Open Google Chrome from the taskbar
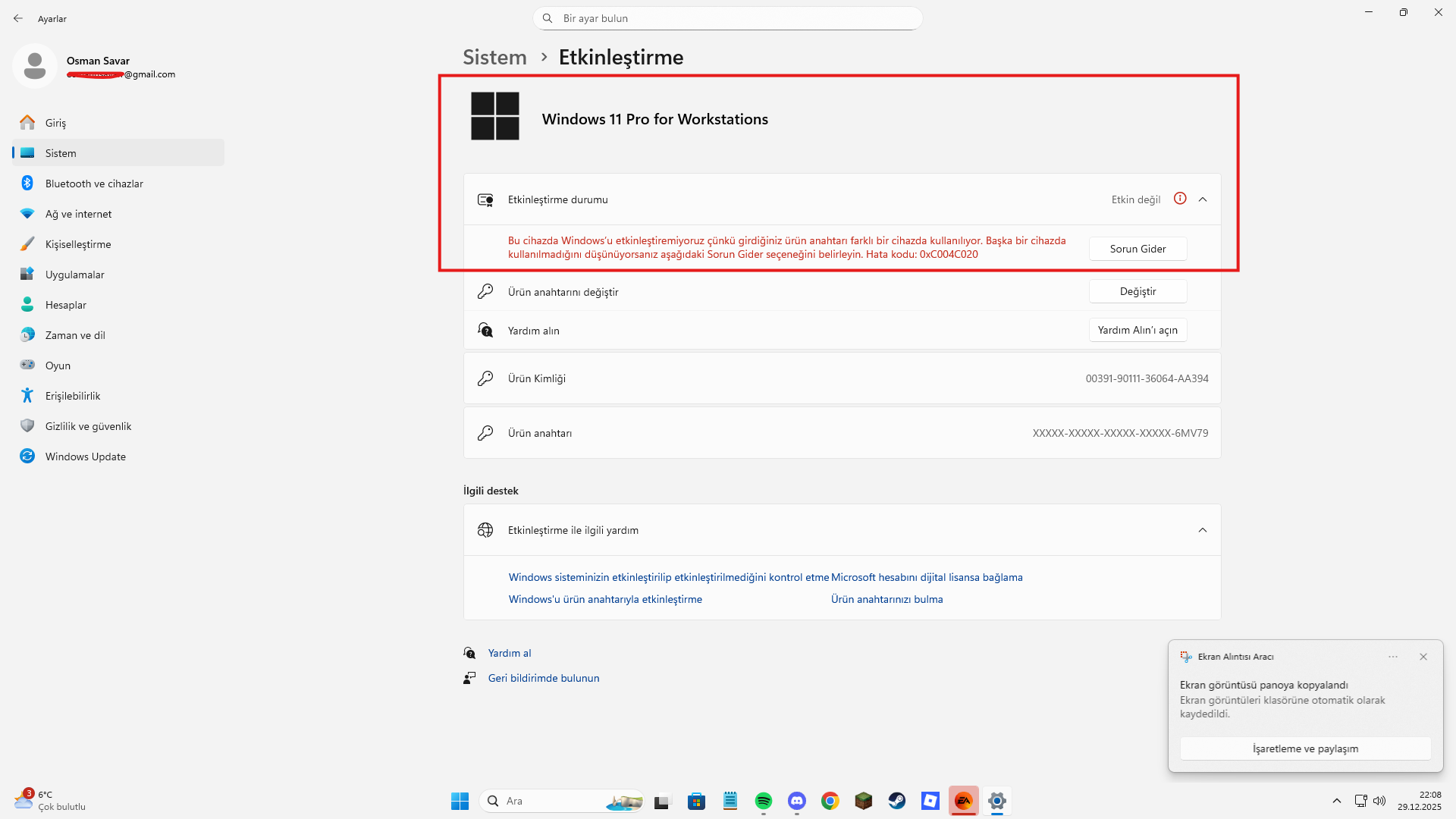 point(830,801)
